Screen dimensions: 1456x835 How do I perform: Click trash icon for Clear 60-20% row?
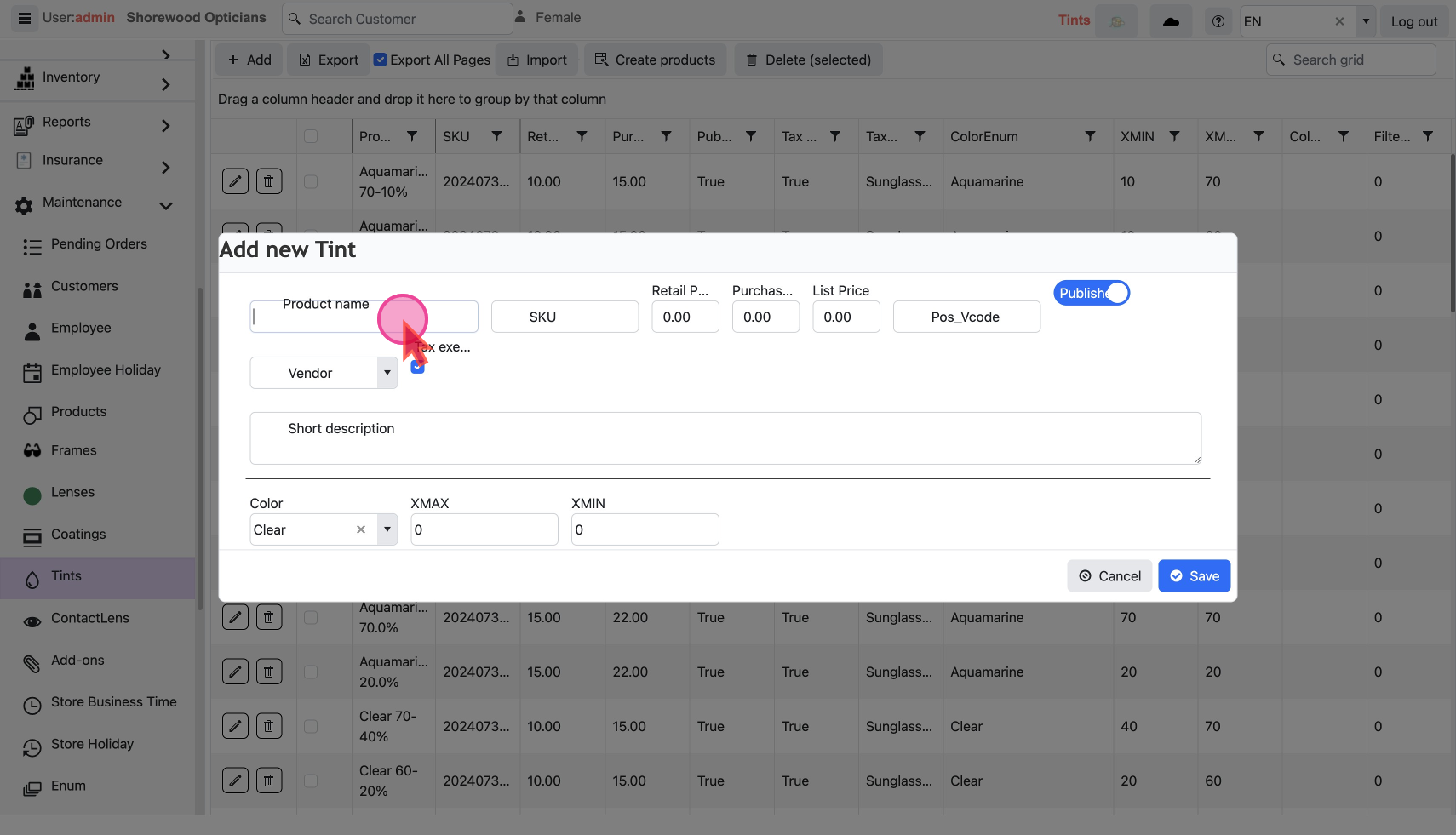click(269, 781)
